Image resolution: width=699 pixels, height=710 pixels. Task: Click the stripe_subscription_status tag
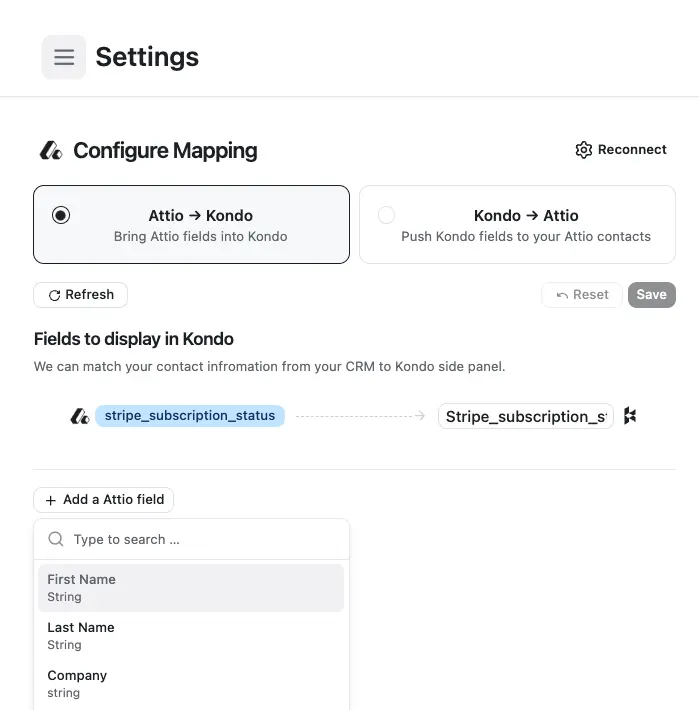pos(190,416)
